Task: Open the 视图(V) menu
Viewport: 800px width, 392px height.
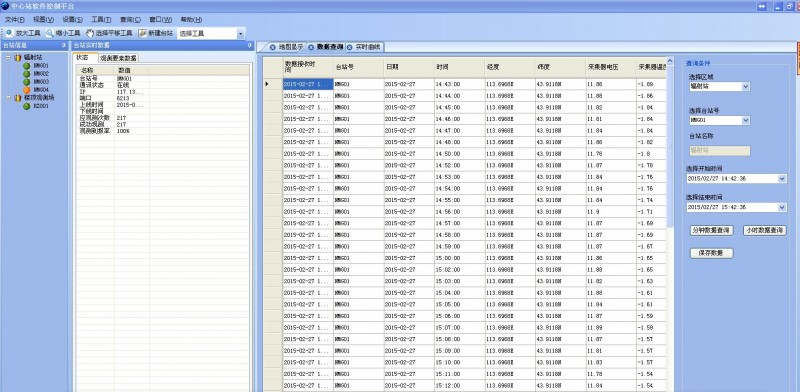Action: point(43,19)
